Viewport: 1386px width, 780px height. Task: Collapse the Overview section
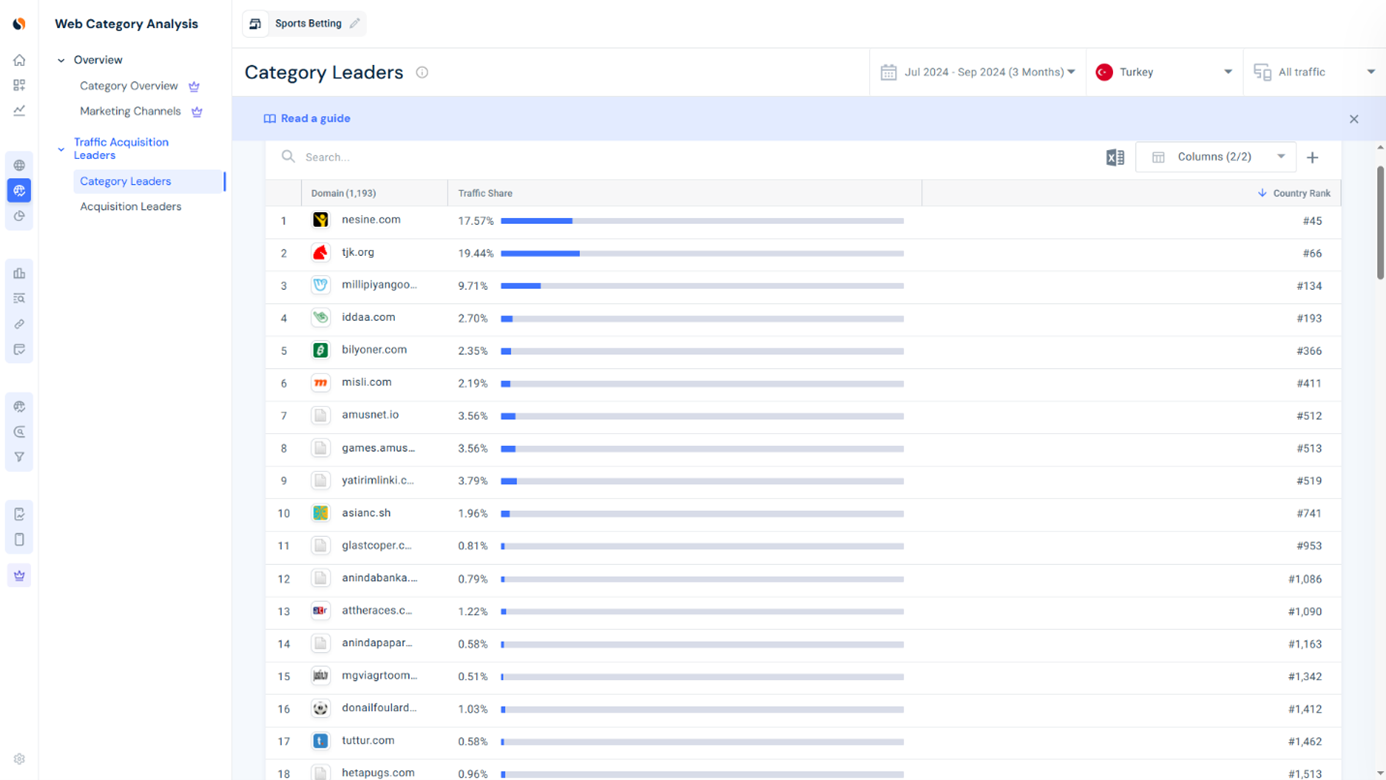[61, 60]
